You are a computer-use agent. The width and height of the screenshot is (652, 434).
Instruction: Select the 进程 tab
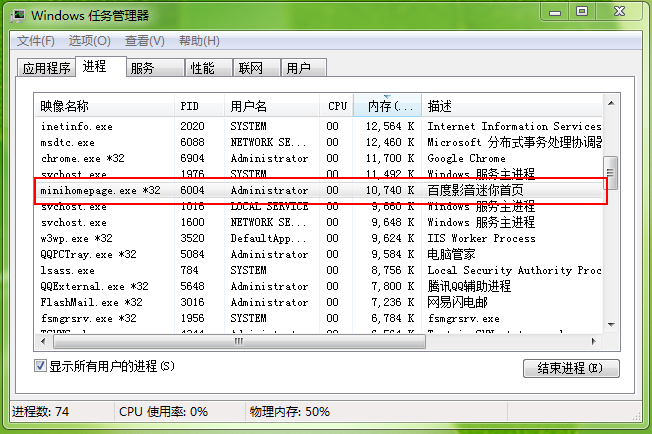(x=101, y=67)
